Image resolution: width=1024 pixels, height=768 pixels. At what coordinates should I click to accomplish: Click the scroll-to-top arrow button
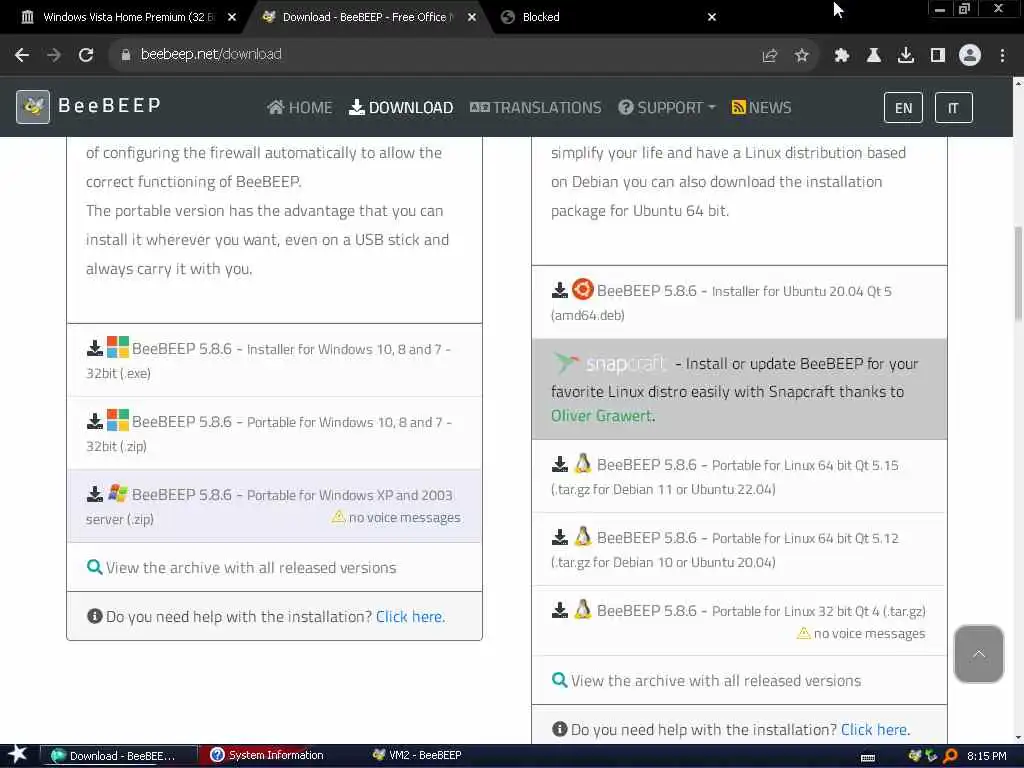pyautogui.click(x=978, y=654)
